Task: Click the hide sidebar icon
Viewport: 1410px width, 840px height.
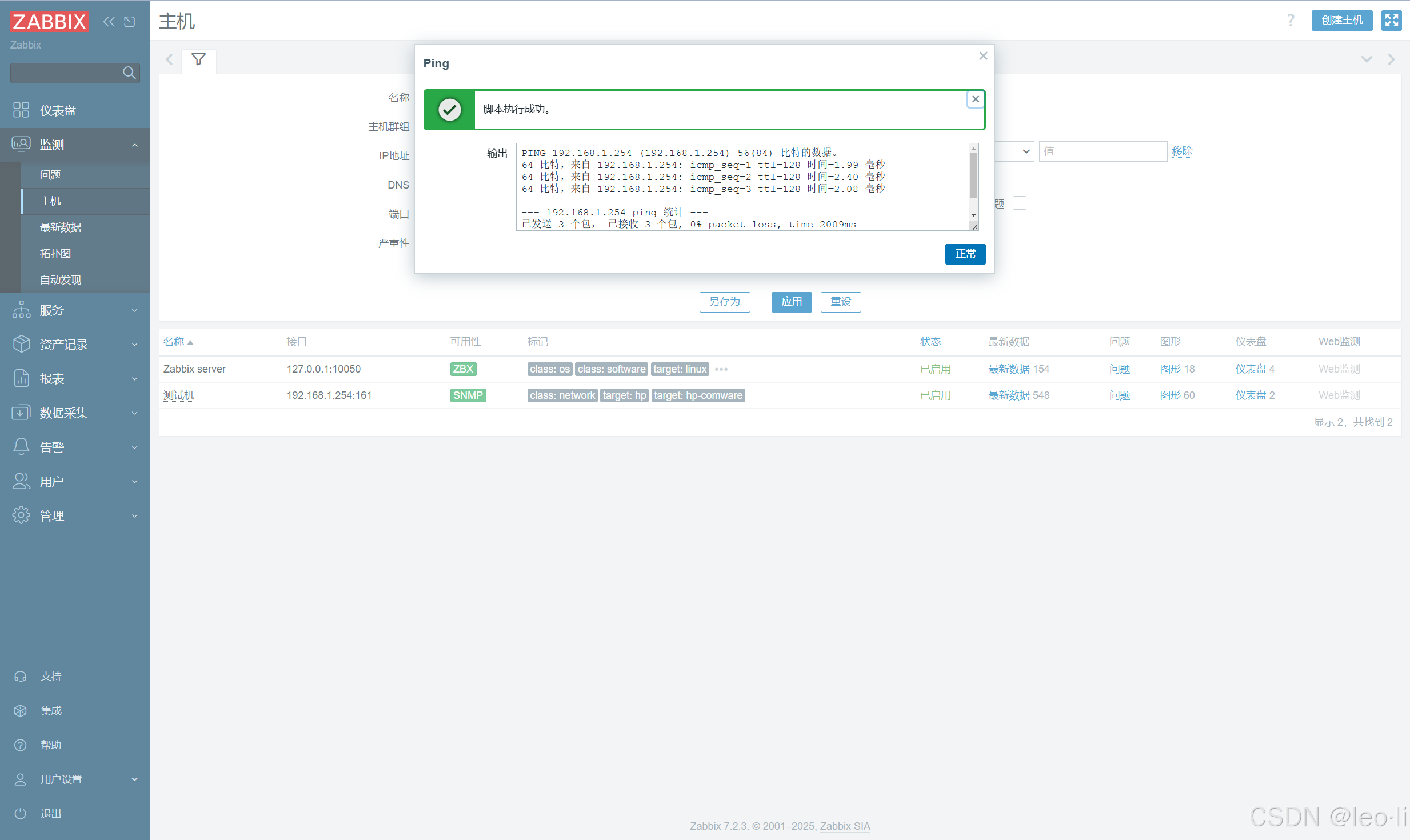Action: (x=130, y=22)
